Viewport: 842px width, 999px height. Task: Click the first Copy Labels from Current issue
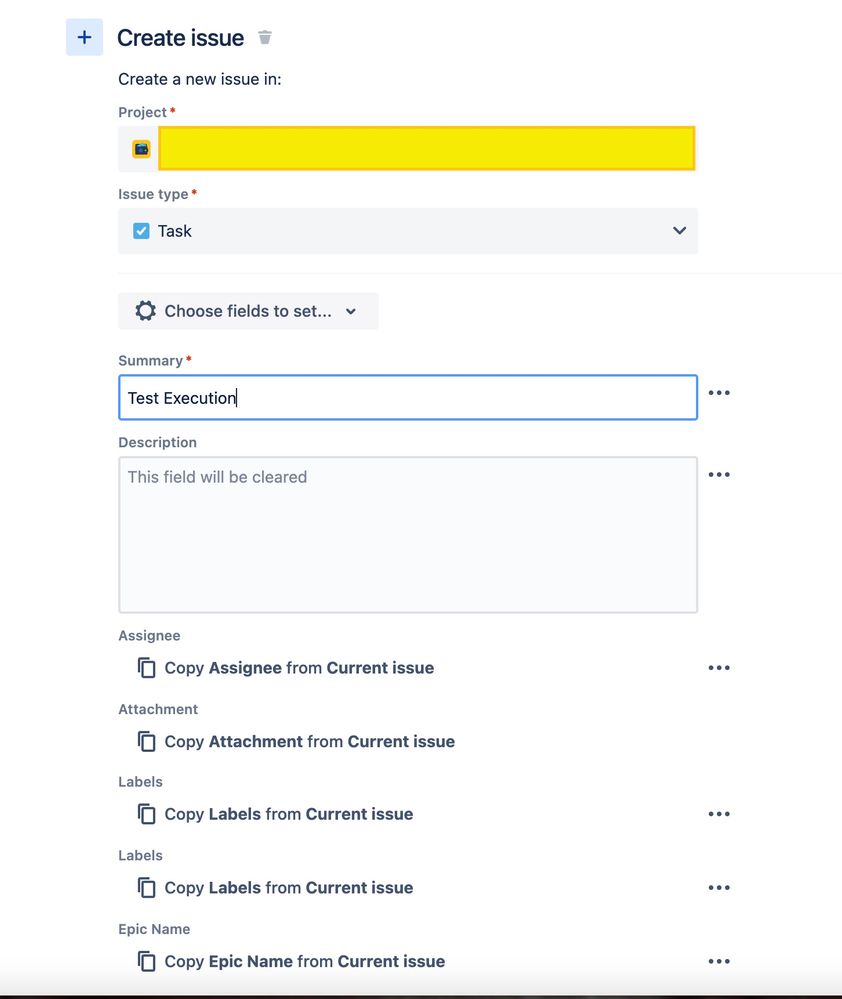click(289, 814)
